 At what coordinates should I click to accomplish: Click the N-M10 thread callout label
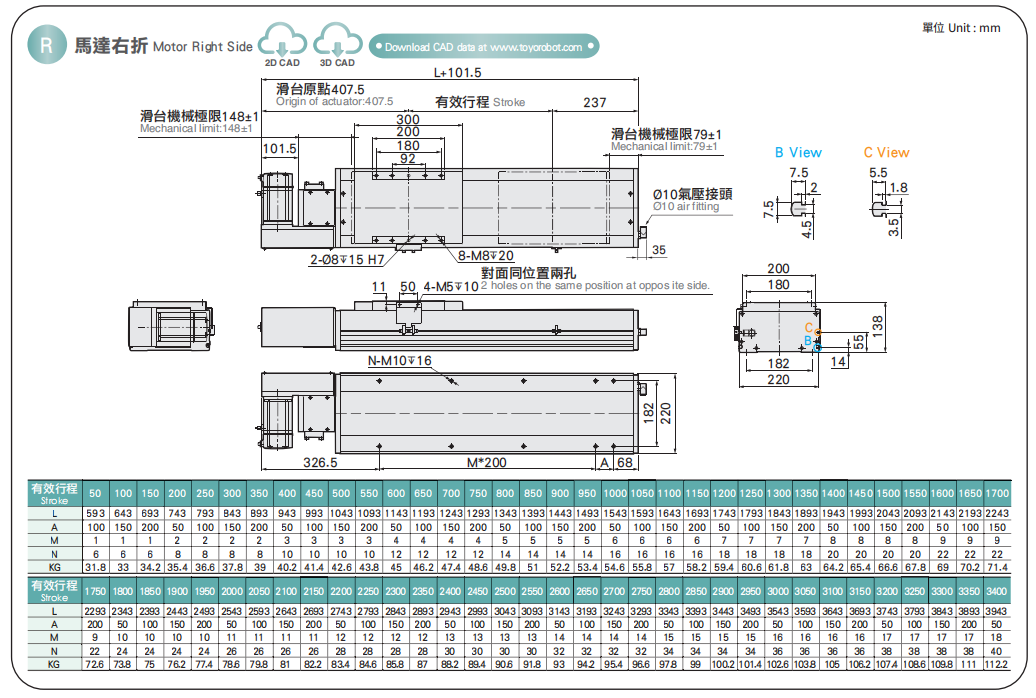coord(400,361)
